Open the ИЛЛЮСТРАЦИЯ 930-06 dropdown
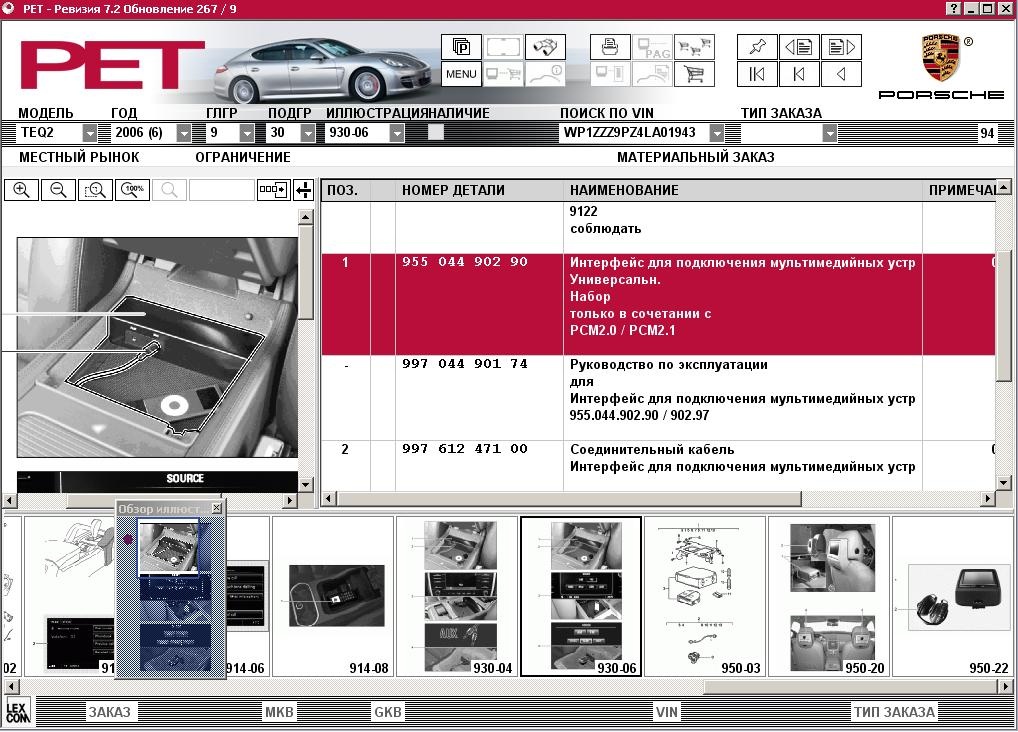 397,133
